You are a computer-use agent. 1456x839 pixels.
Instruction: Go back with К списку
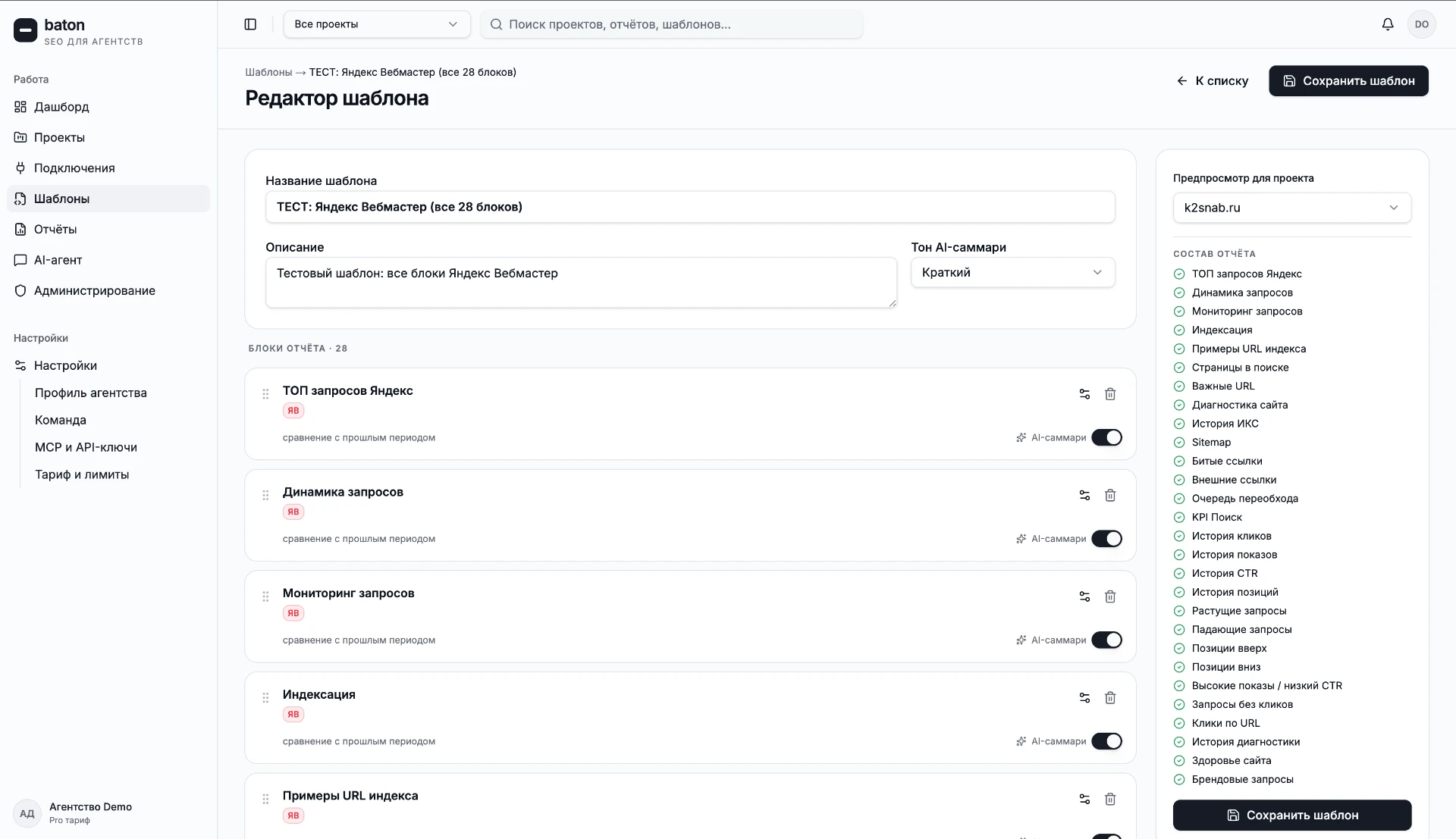1212,81
